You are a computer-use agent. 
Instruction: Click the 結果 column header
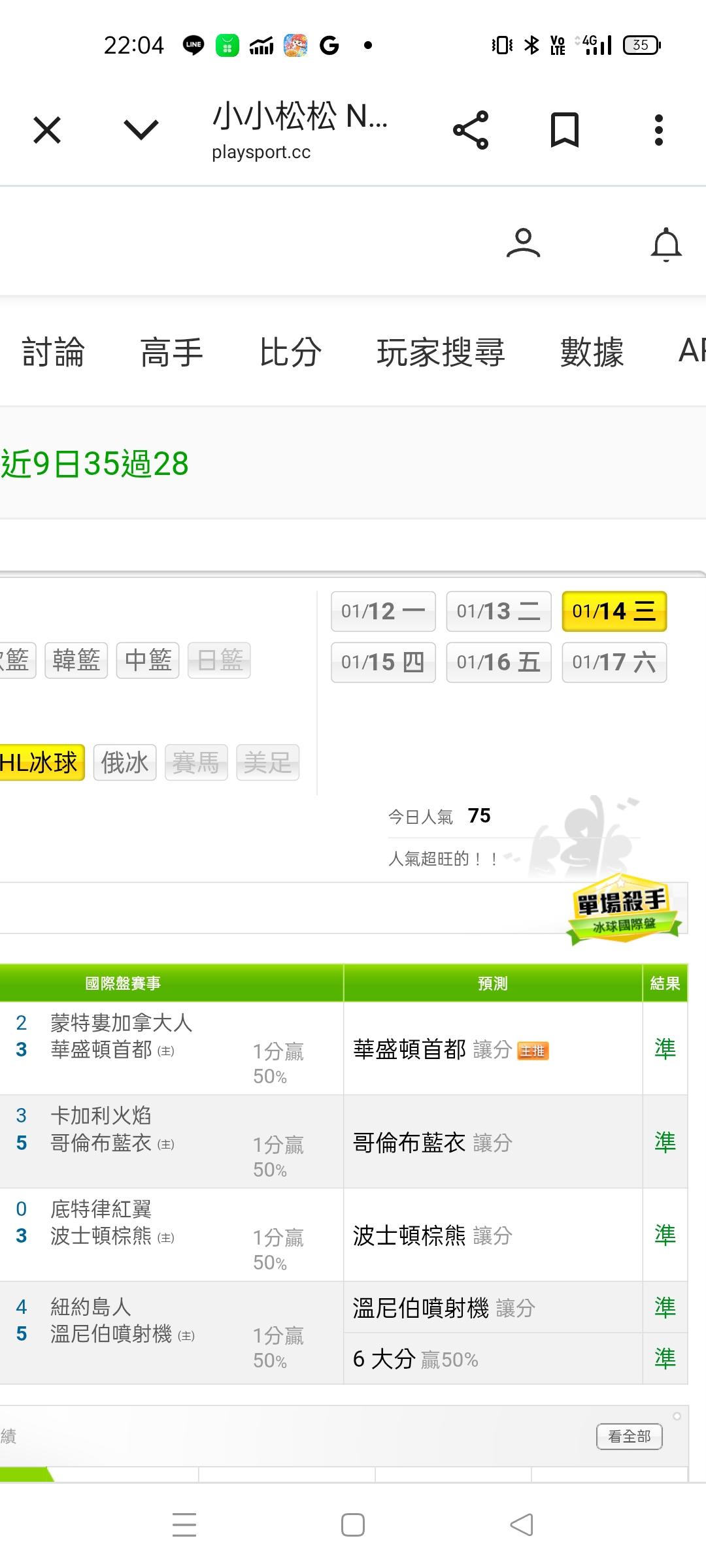pyautogui.click(x=665, y=983)
